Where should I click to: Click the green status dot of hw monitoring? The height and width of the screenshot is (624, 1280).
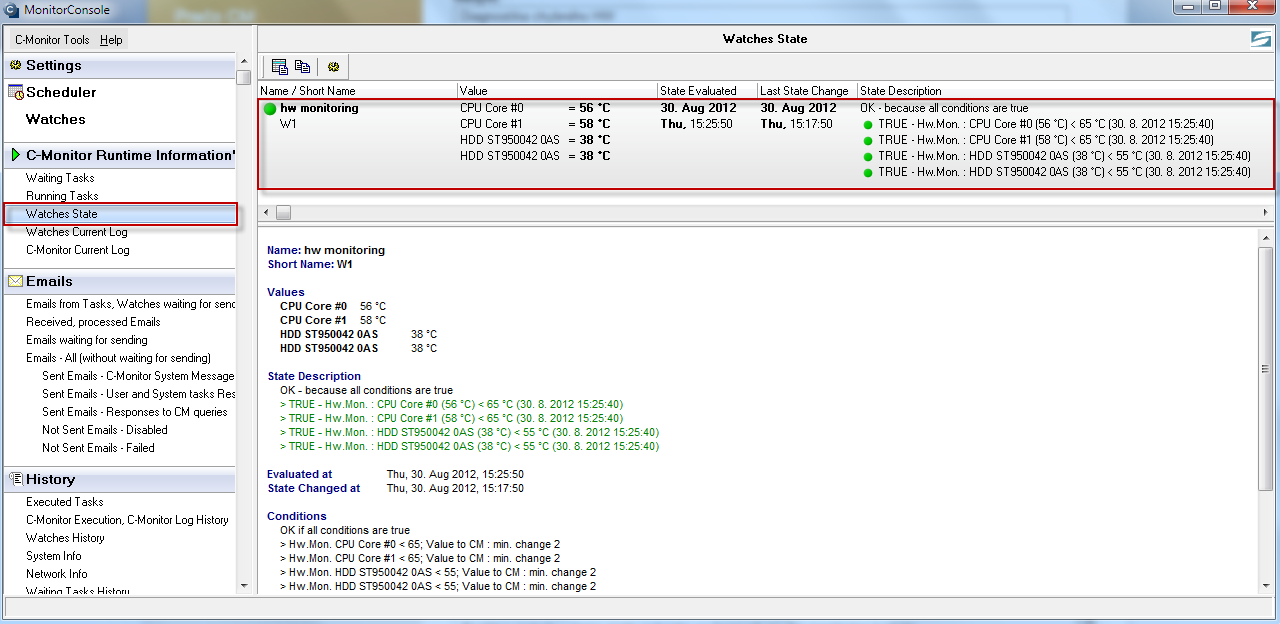pyautogui.click(x=270, y=108)
